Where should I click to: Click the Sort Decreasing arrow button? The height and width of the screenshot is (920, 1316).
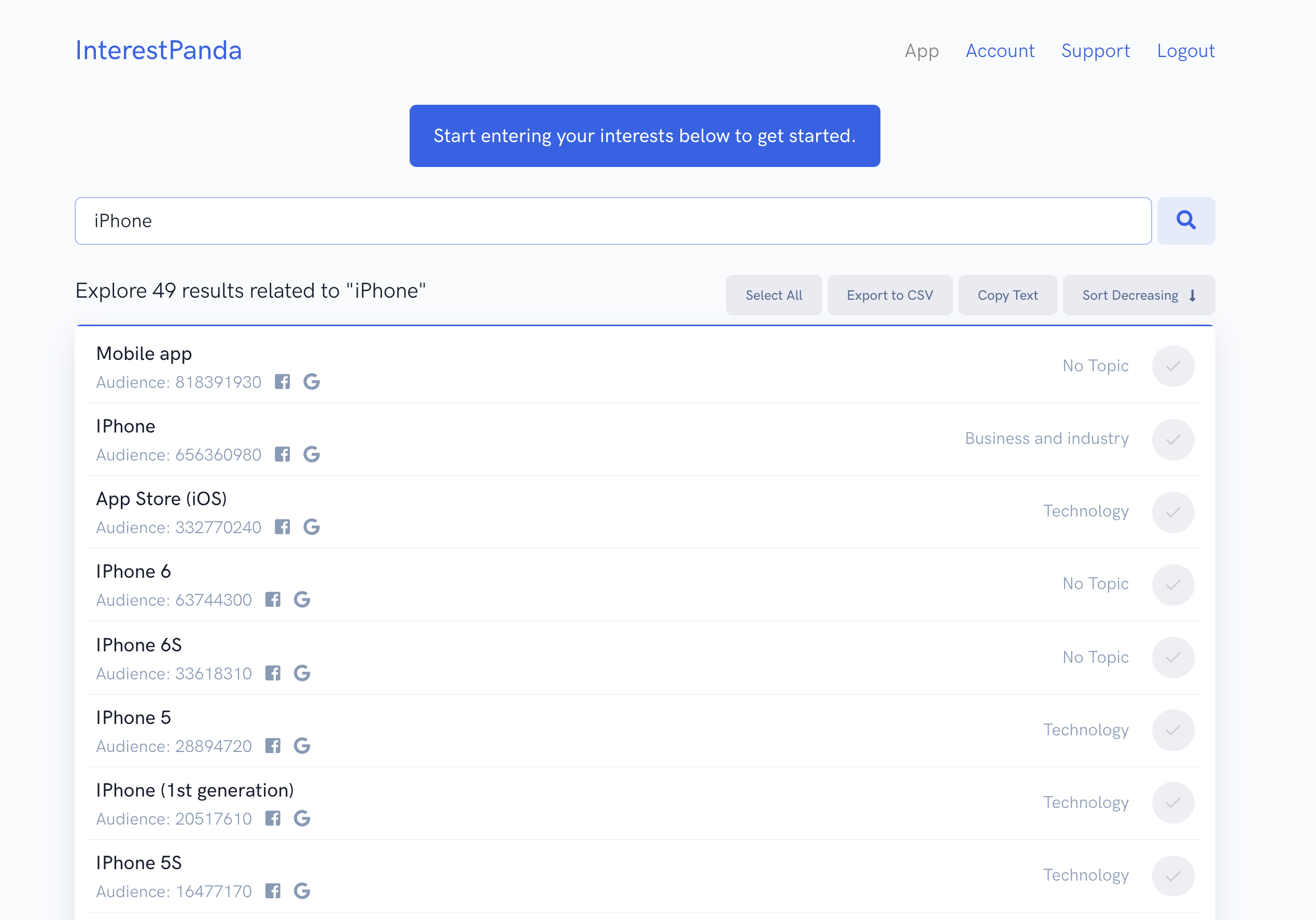(1138, 295)
